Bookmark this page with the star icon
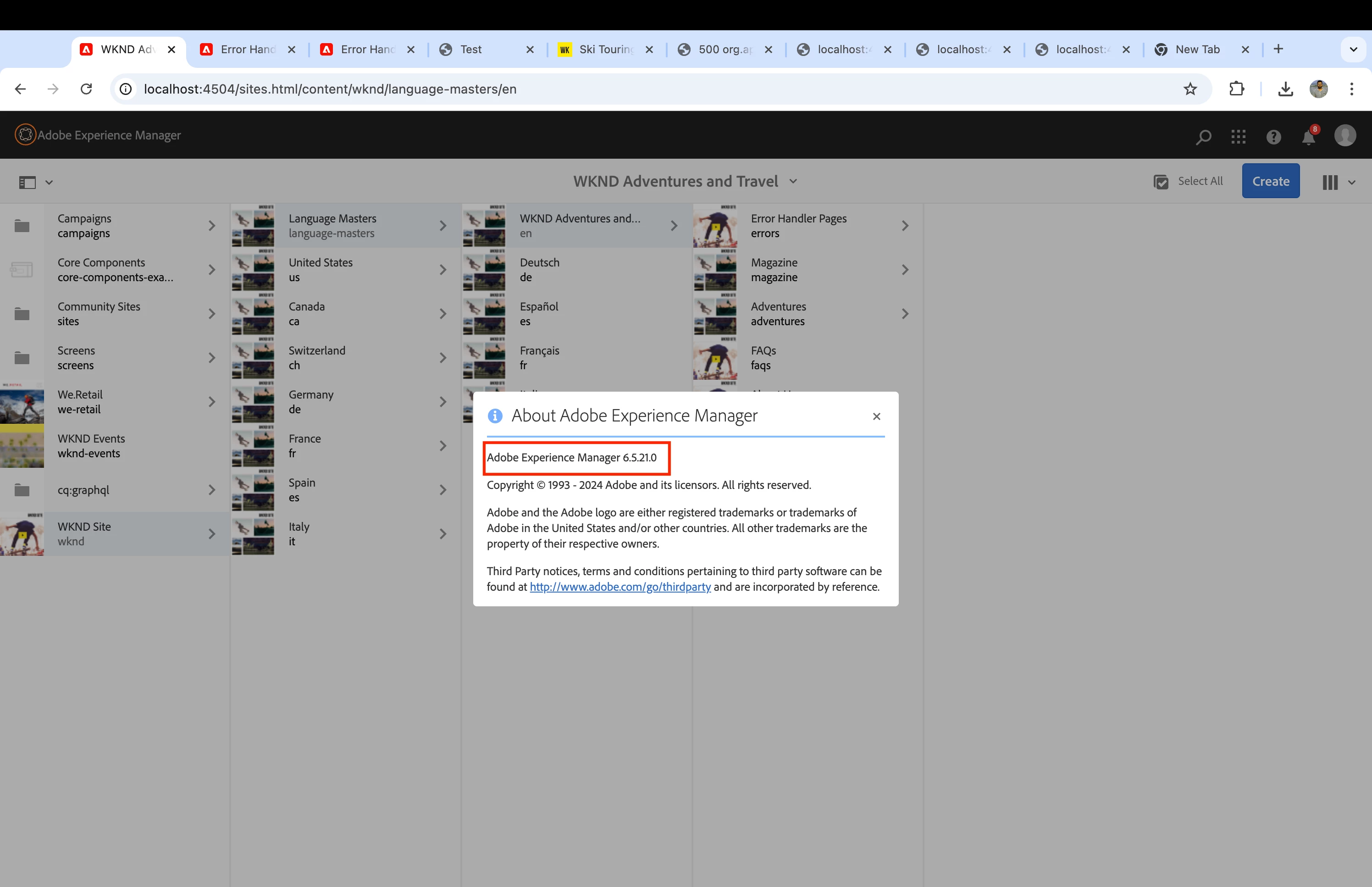The image size is (1372, 887). 1190,89
